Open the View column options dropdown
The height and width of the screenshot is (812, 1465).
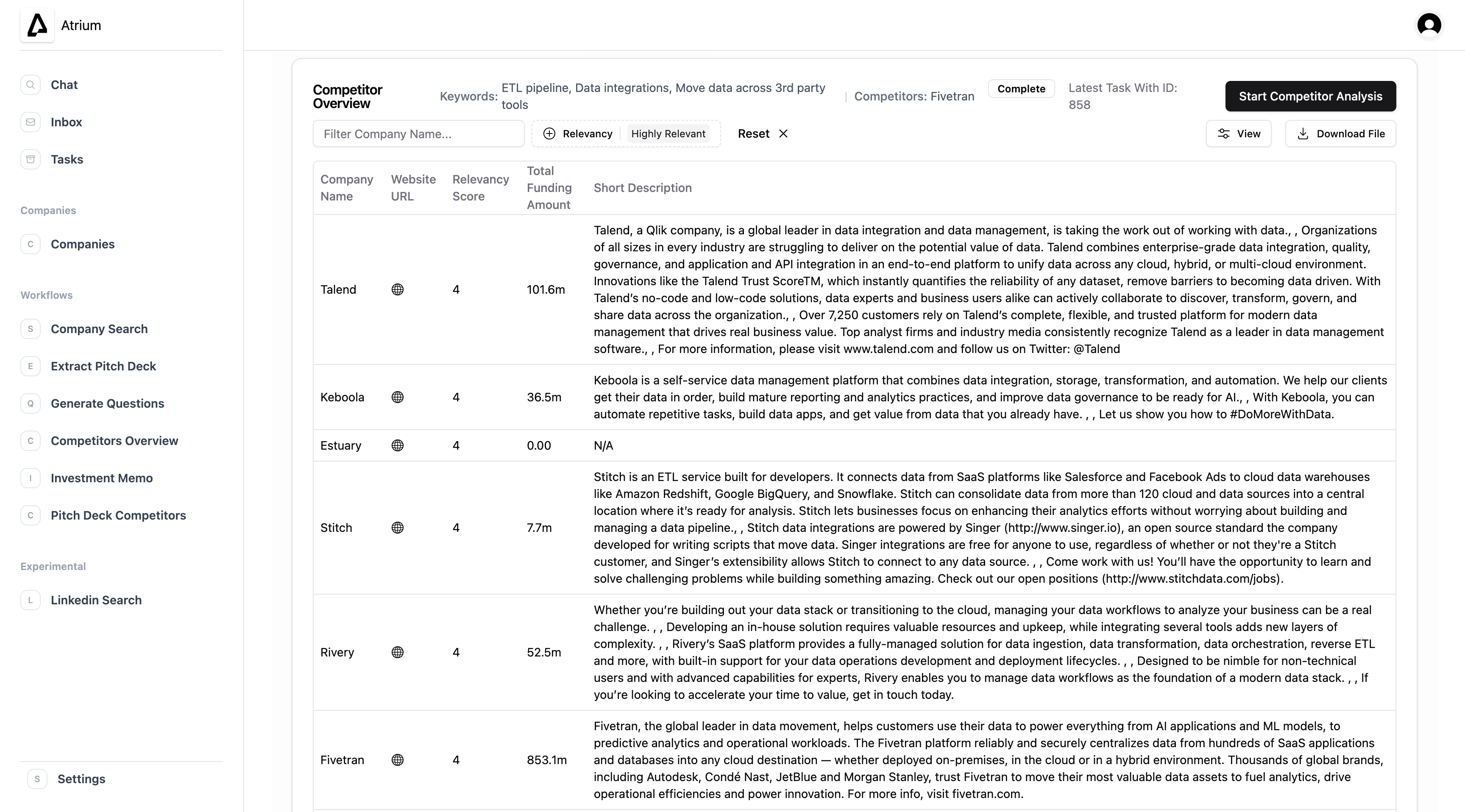1239,133
